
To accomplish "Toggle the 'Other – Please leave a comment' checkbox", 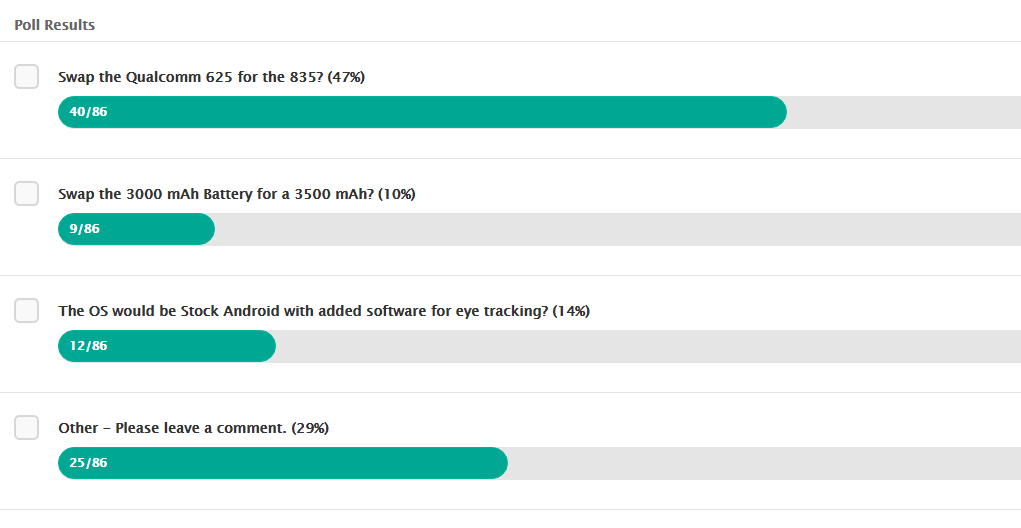I will tap(27, 428).
